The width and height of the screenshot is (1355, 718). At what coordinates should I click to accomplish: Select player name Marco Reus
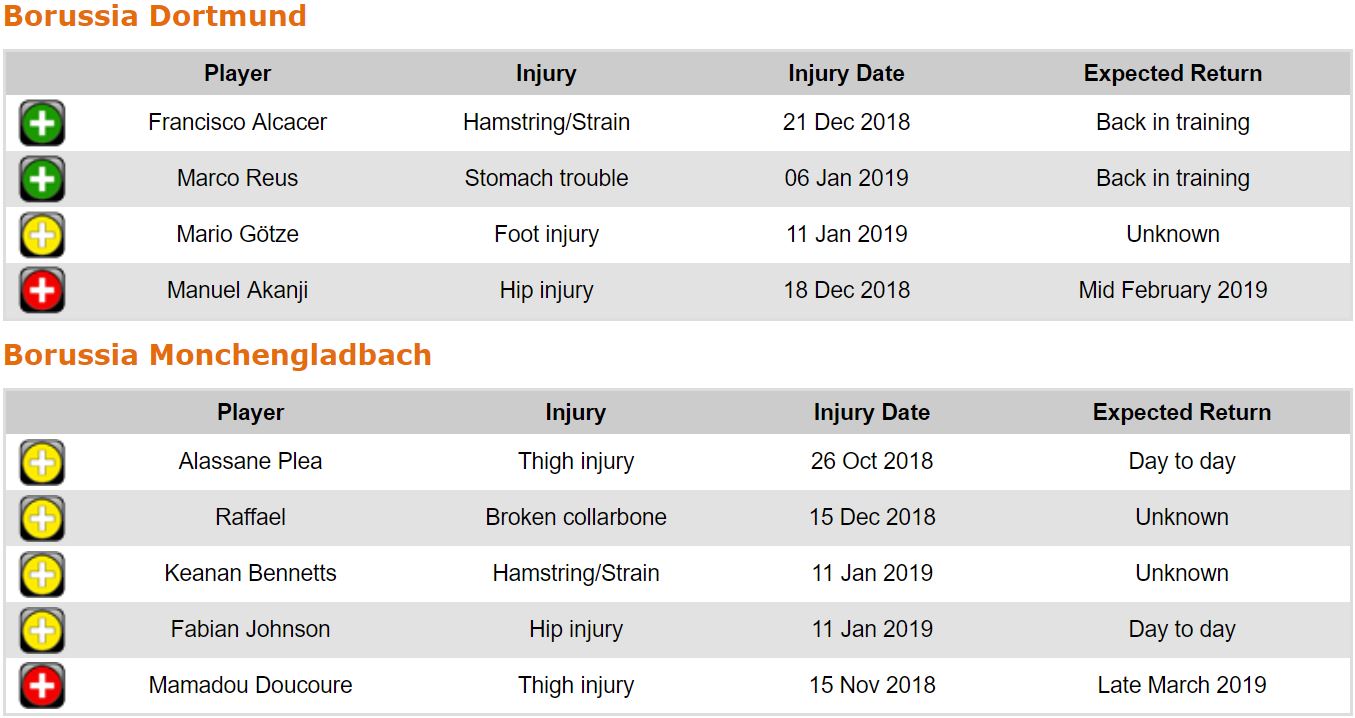coord(237,178)
